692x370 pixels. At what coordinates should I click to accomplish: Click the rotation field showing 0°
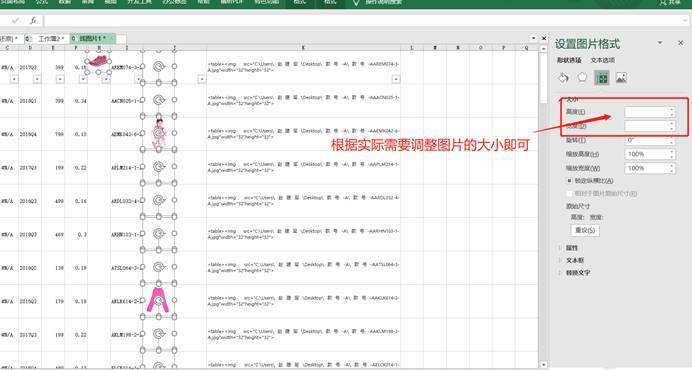pos(650,140)
